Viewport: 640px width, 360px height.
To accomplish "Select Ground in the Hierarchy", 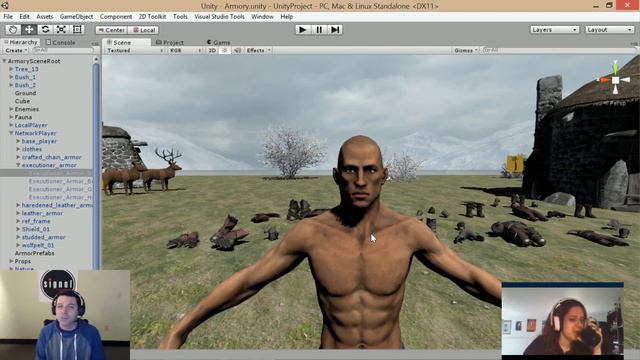I will (25, 93).
